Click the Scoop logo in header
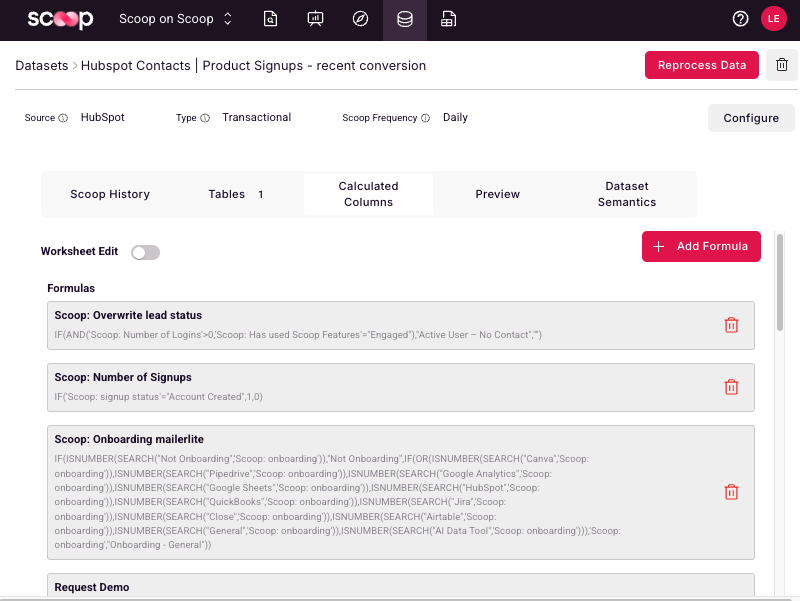Image resolution: width=800 pixels, height=601 pixels. [60, 19]
